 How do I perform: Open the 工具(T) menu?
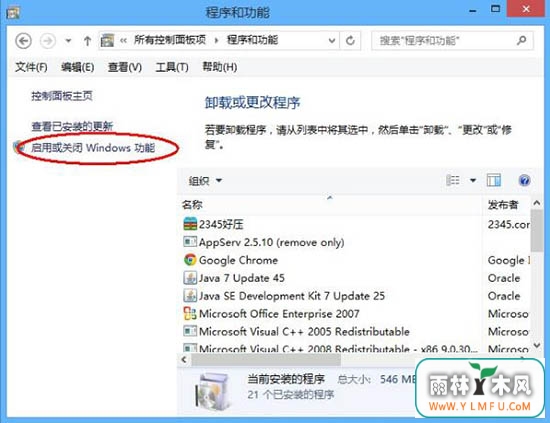click(172, 67)
